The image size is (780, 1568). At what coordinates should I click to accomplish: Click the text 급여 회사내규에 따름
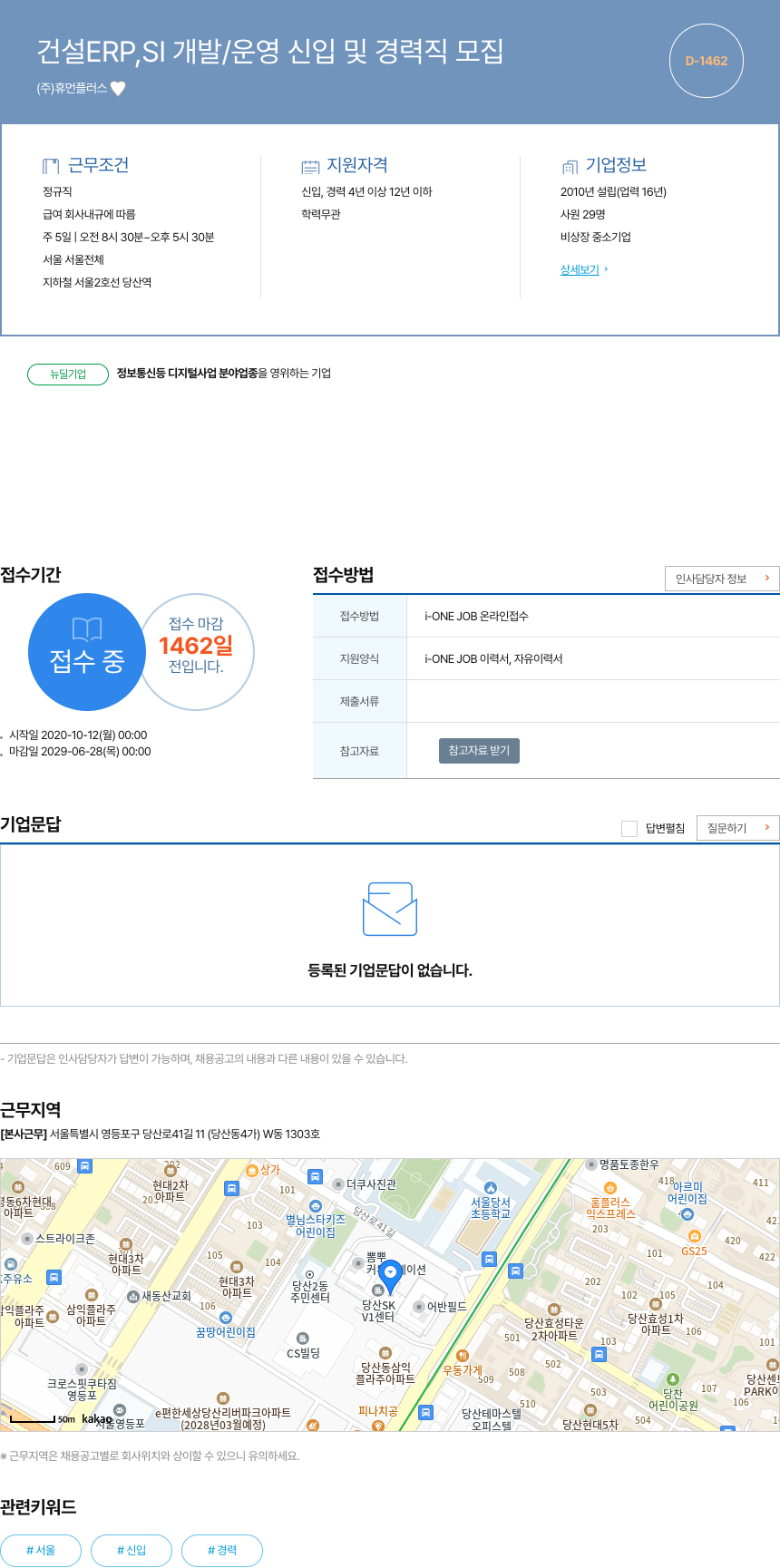(x=89, y=215)
